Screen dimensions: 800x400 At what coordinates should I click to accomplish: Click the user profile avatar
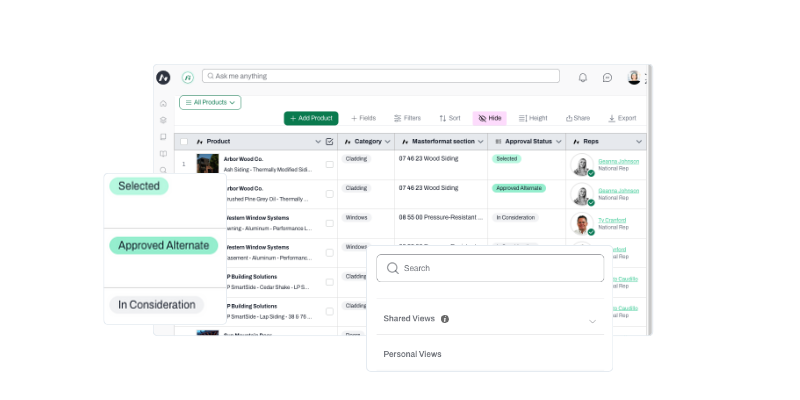(634, 78)
